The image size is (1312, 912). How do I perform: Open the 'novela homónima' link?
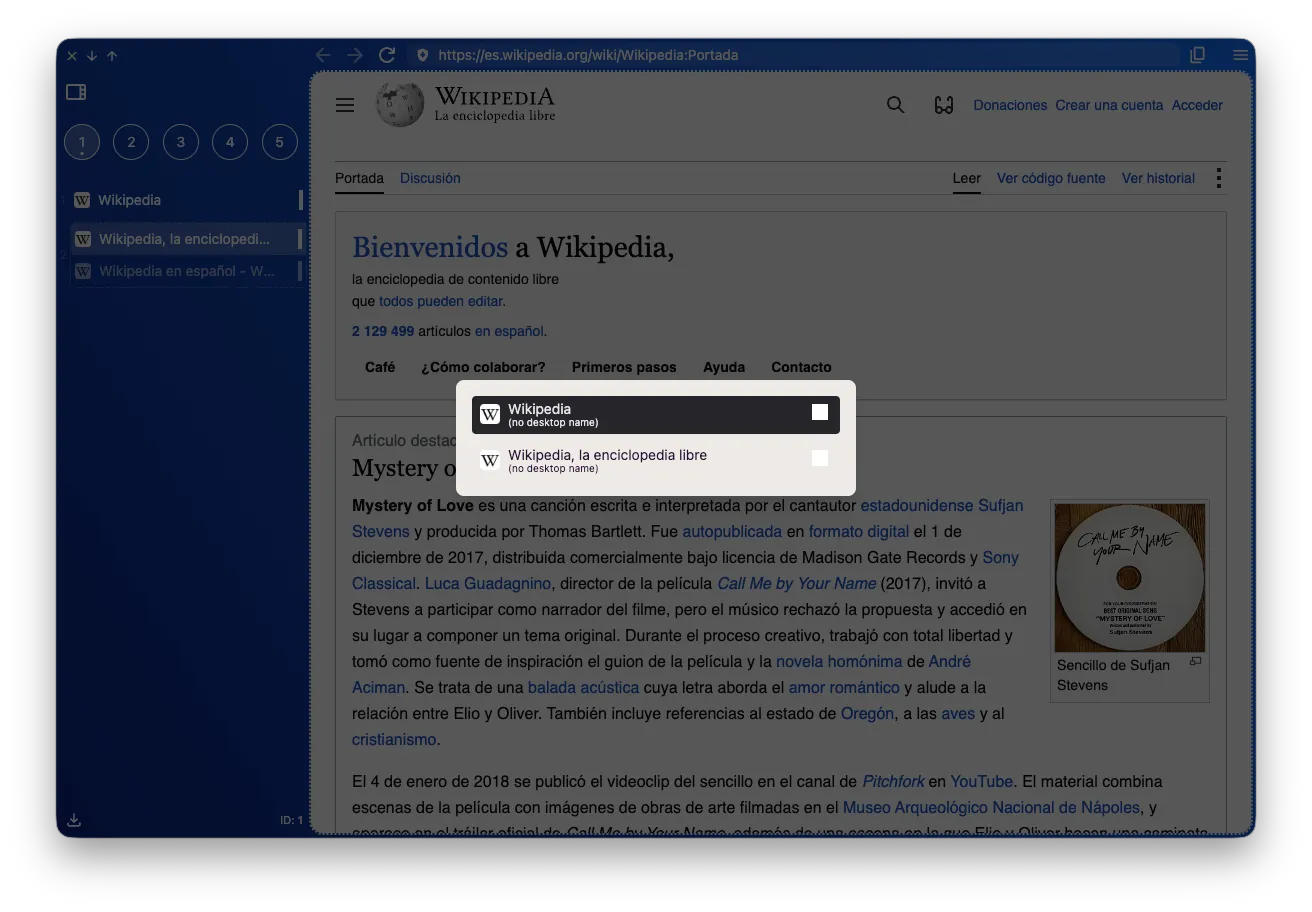[839, 661]
